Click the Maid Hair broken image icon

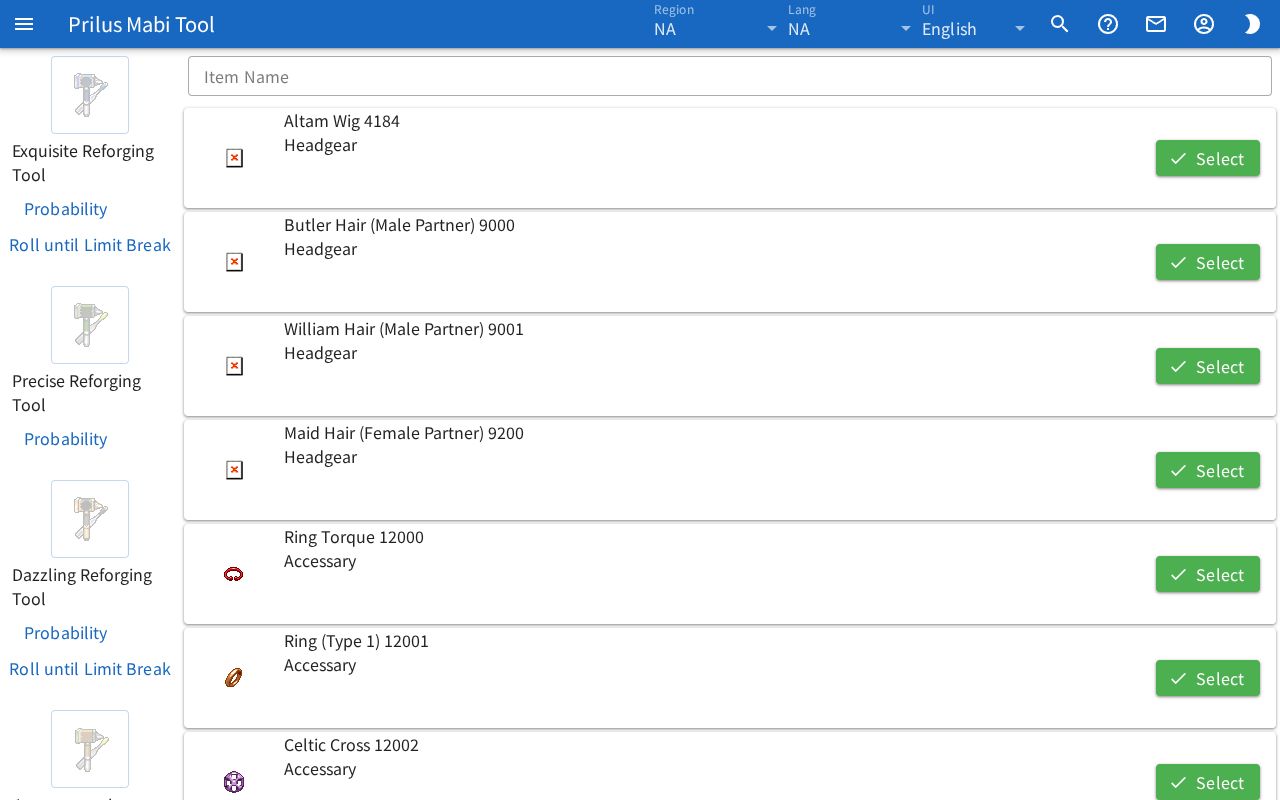234,470
